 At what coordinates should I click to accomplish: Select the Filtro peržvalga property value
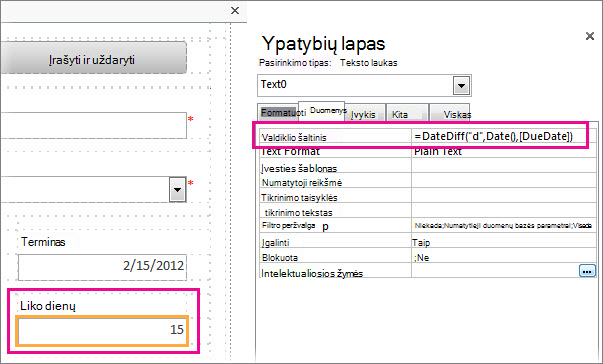pyautogui.click(x=504, y=226)
